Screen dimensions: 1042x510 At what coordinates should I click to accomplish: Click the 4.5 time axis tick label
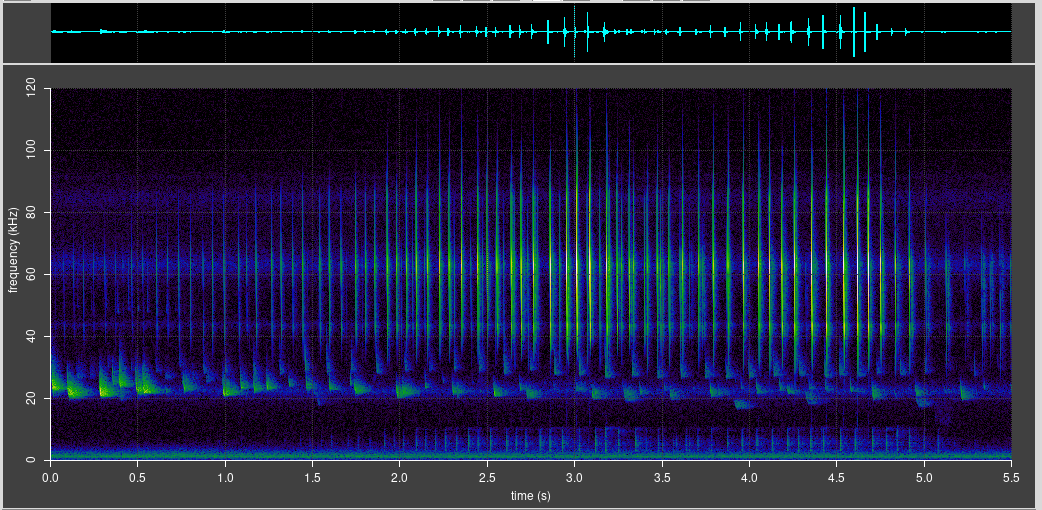pos(837,478)
